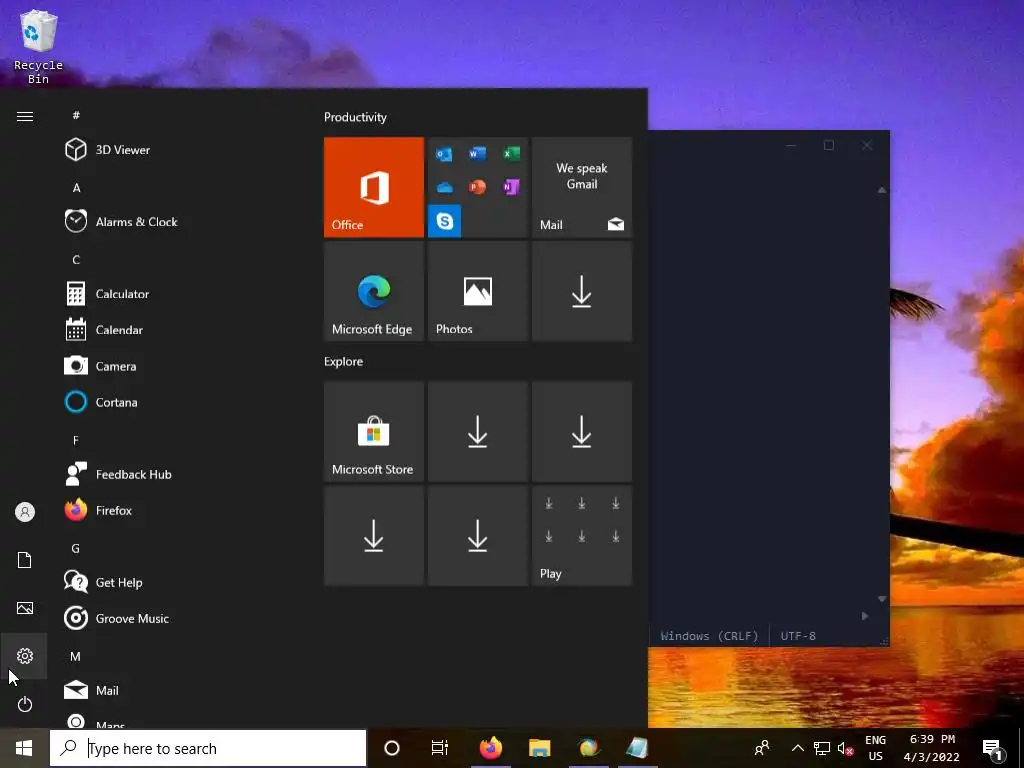Open the Play folder tile

coord(582,536)
